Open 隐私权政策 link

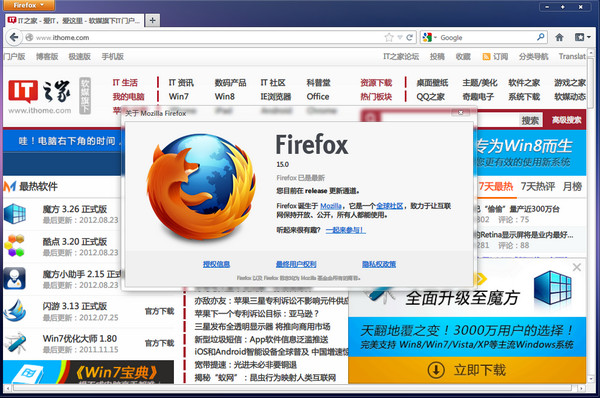point(379,264)
